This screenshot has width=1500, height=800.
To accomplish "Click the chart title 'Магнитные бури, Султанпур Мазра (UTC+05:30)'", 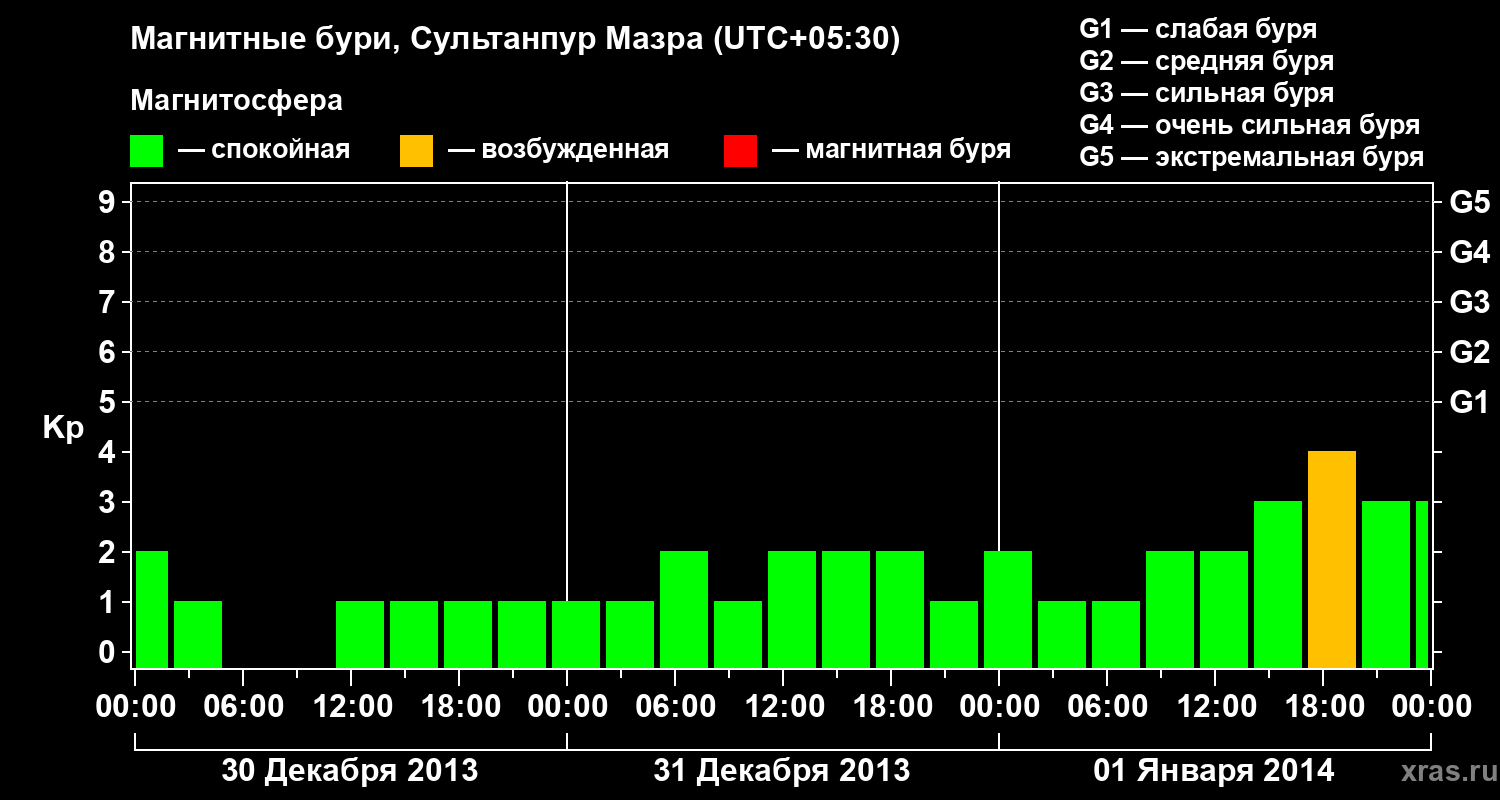I will [x=516, y=40].
